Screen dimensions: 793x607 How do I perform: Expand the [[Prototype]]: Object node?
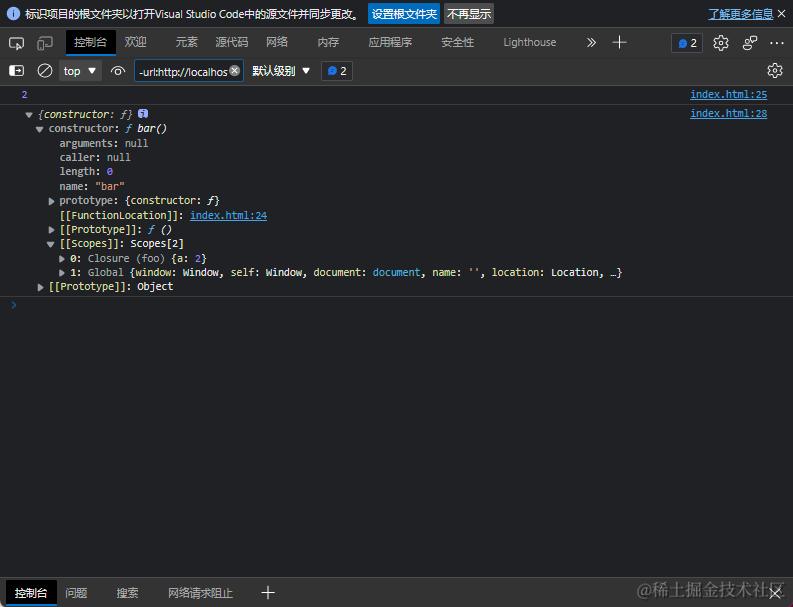tap(40, 287)
